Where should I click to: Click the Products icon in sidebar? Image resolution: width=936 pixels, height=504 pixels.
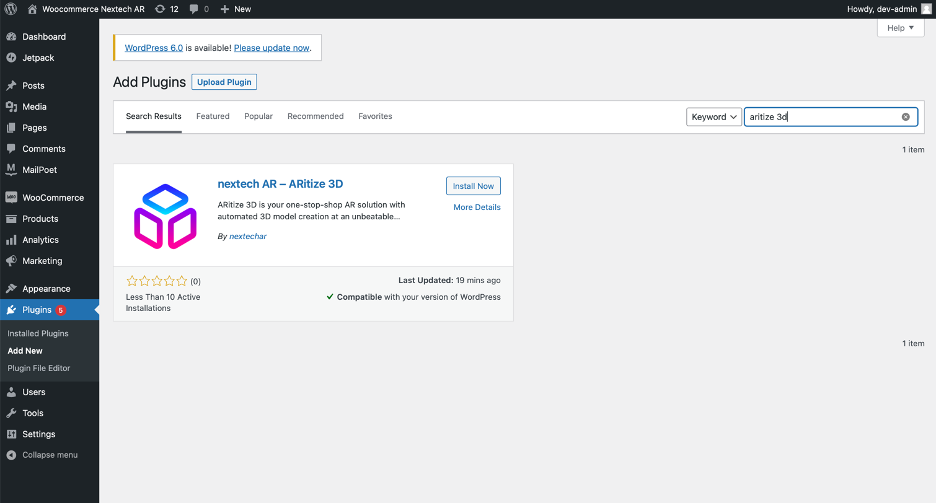pos(11,219)
